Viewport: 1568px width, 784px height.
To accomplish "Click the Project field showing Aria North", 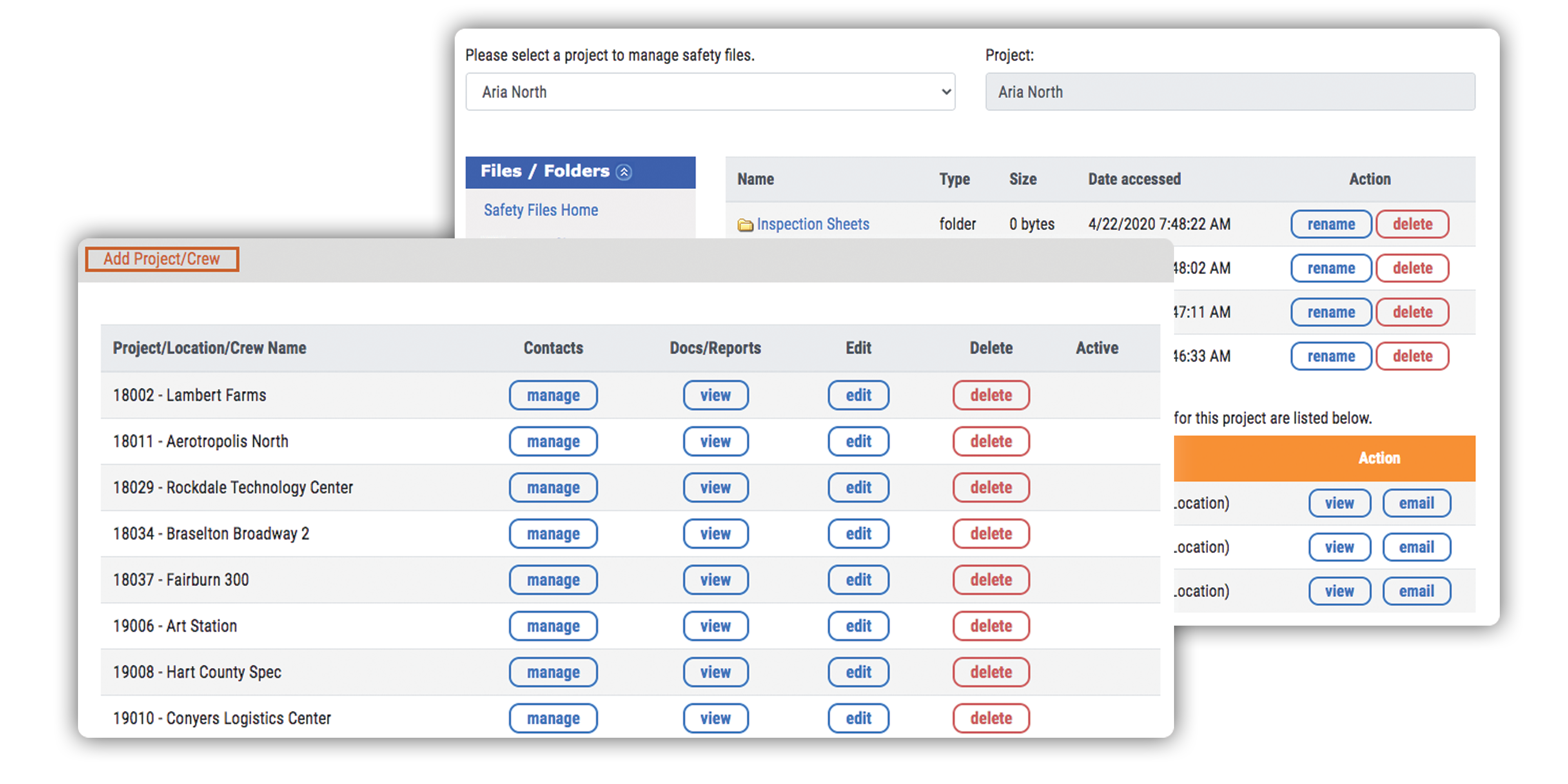I will point(1230,92).
